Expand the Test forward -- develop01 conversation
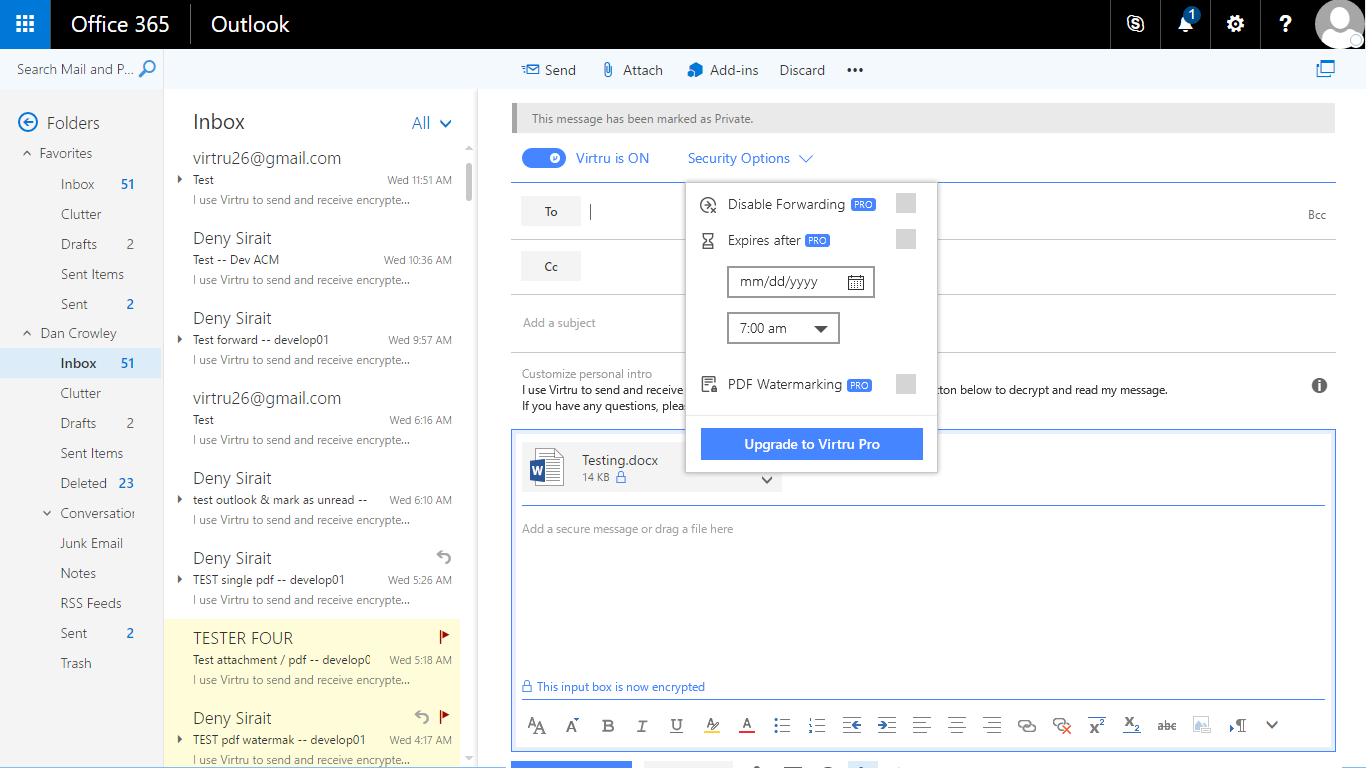This screenshot has width=1366, height=768. click(x=180, y=339)
